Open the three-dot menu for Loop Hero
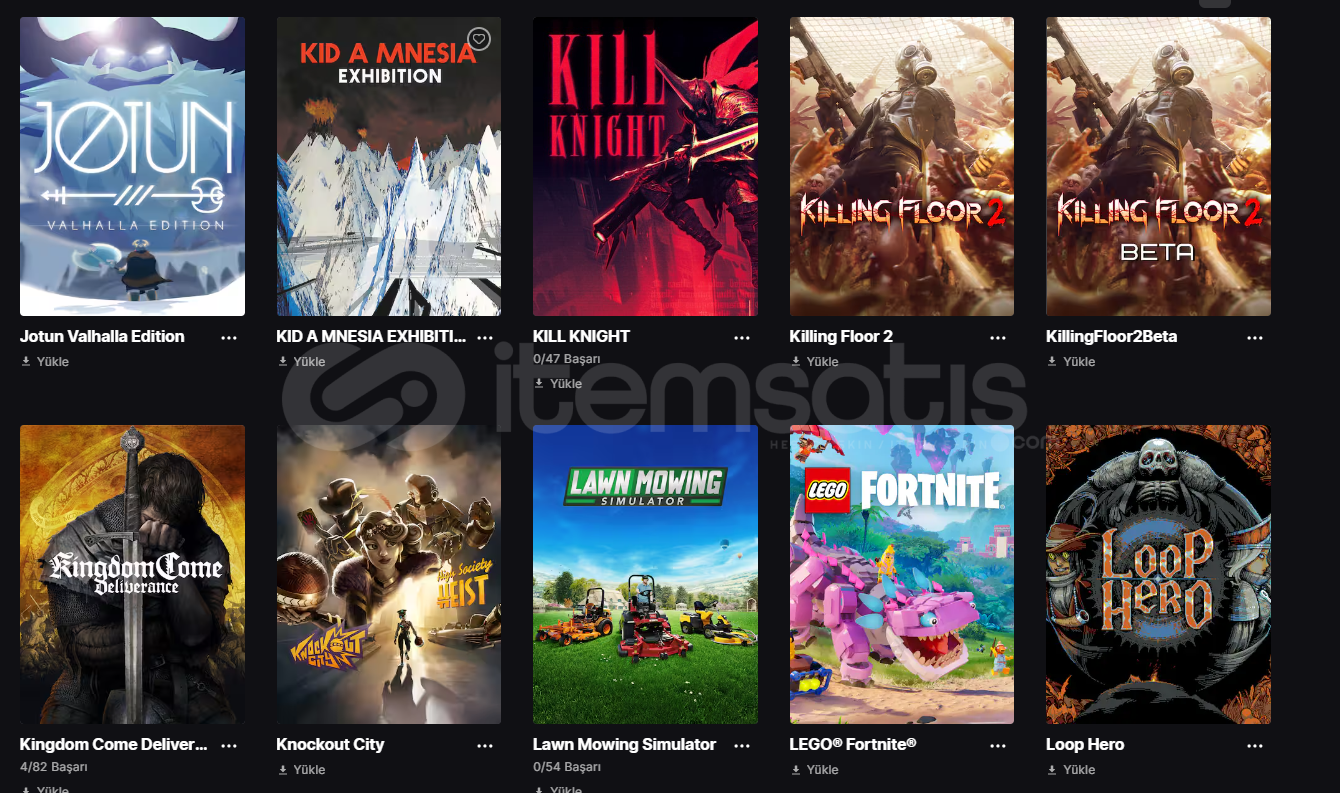The width and height of the screenshot is (1340, 793). pos(1255,746)
